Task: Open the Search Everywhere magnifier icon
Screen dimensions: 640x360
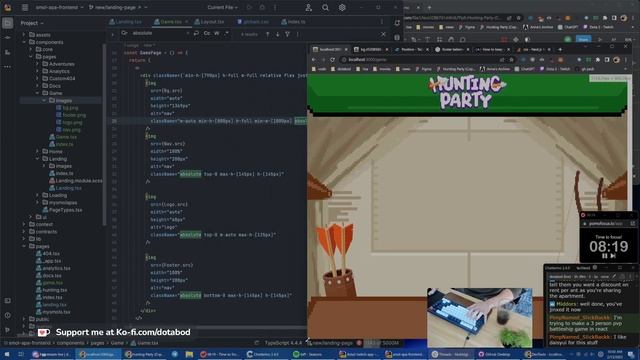Action: point(325,7)
